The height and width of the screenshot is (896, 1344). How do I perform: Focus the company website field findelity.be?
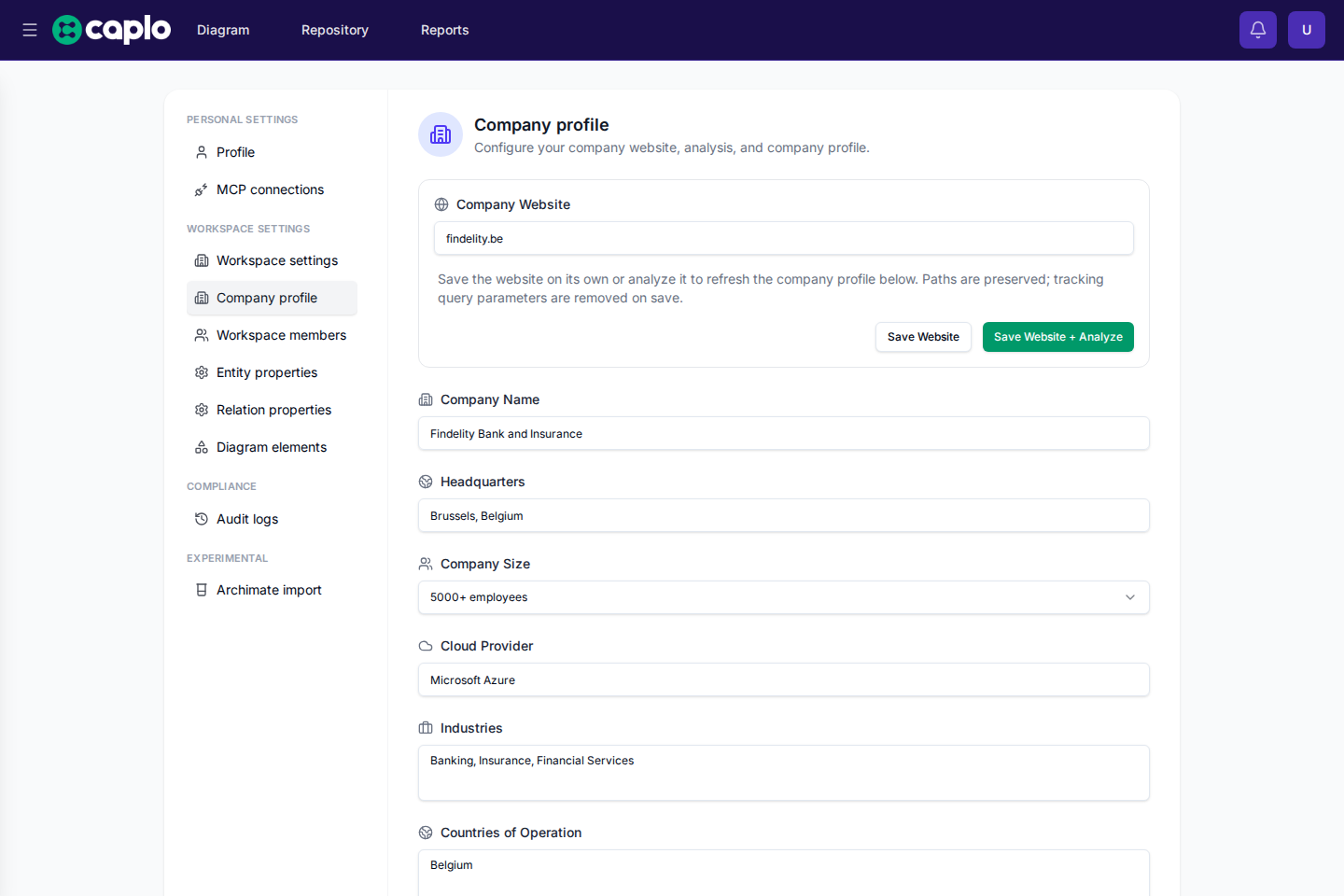coord(784,238)
